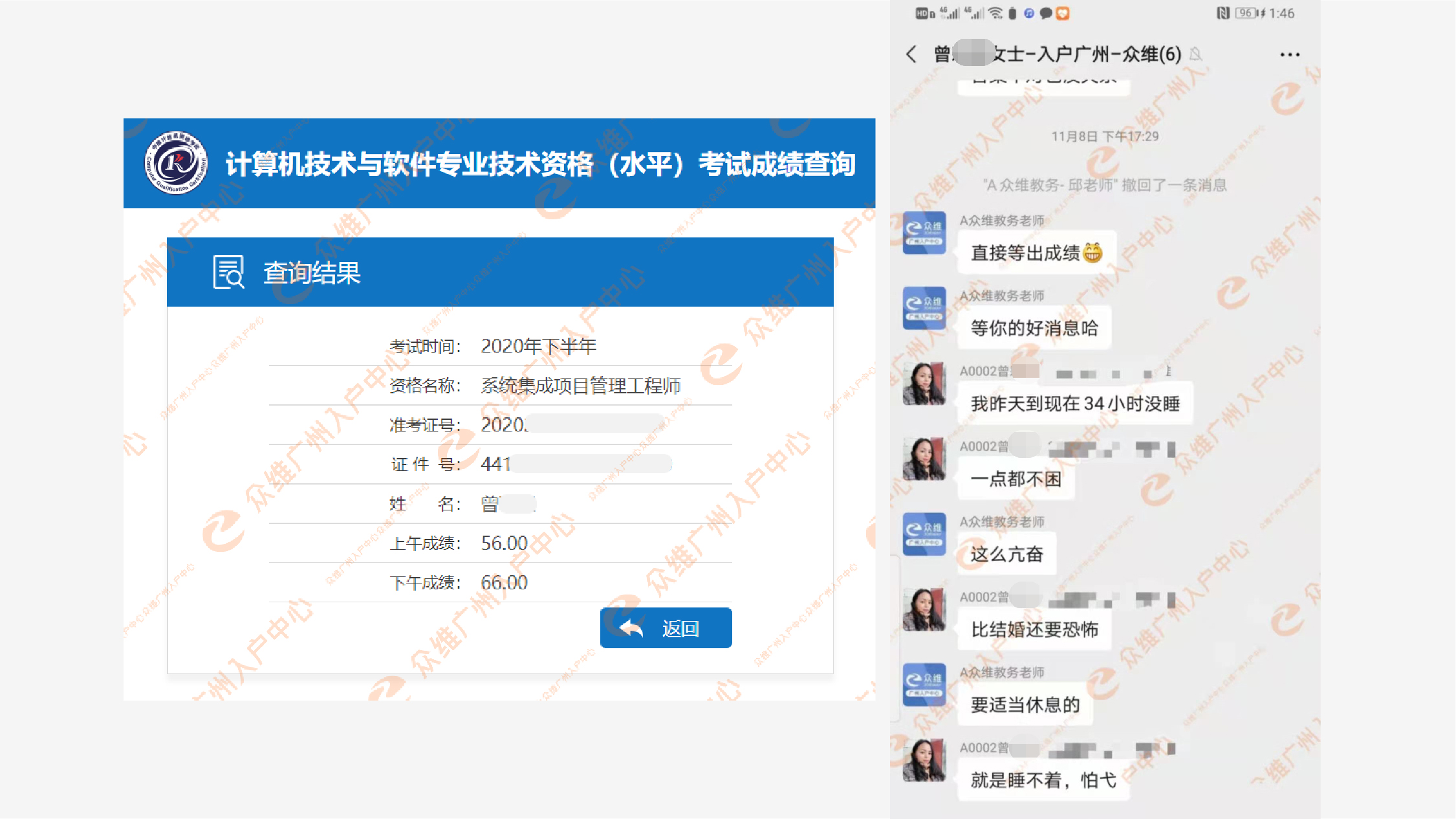Click the 姓名 value 曾
Screen dimensions: 1456x819
tap(508, 503)
